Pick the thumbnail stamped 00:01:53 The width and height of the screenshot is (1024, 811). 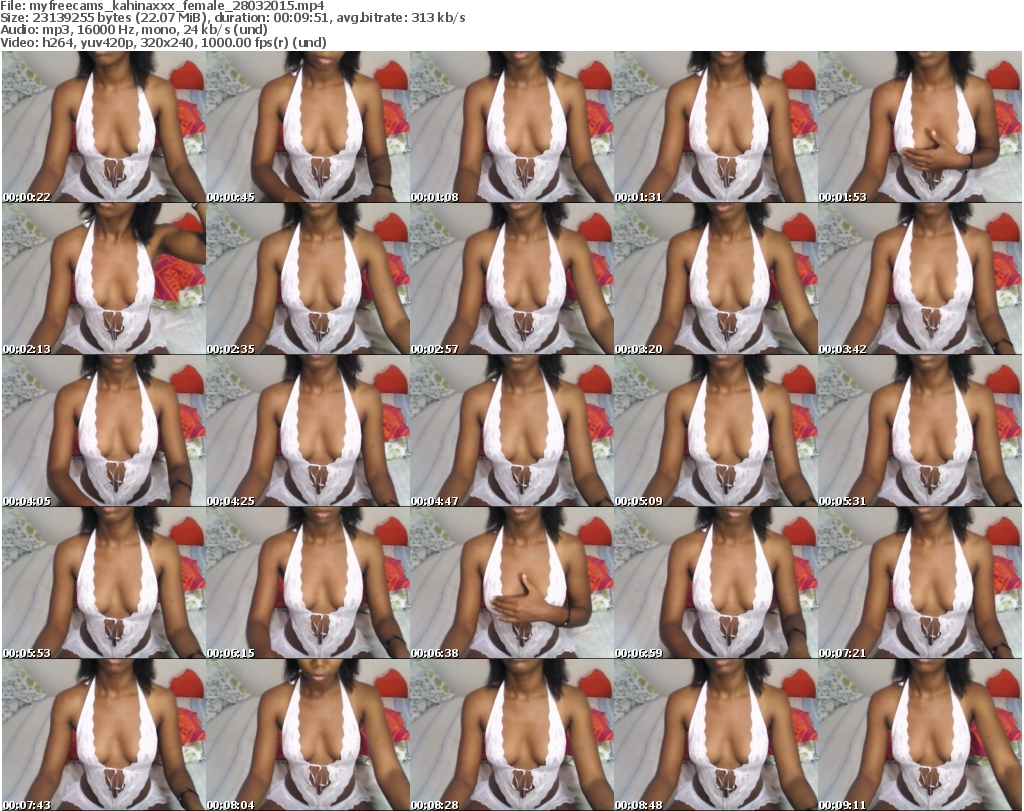click(920, 127)
